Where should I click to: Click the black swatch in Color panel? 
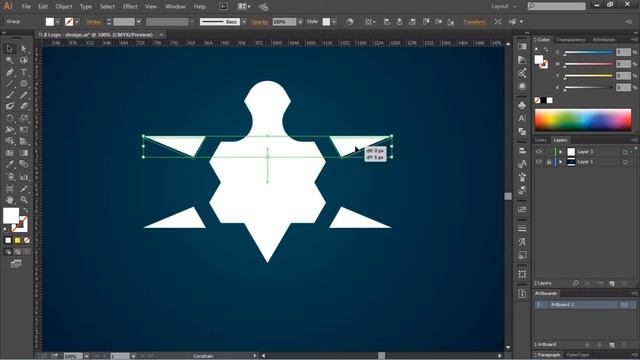(x=544, y=100)
